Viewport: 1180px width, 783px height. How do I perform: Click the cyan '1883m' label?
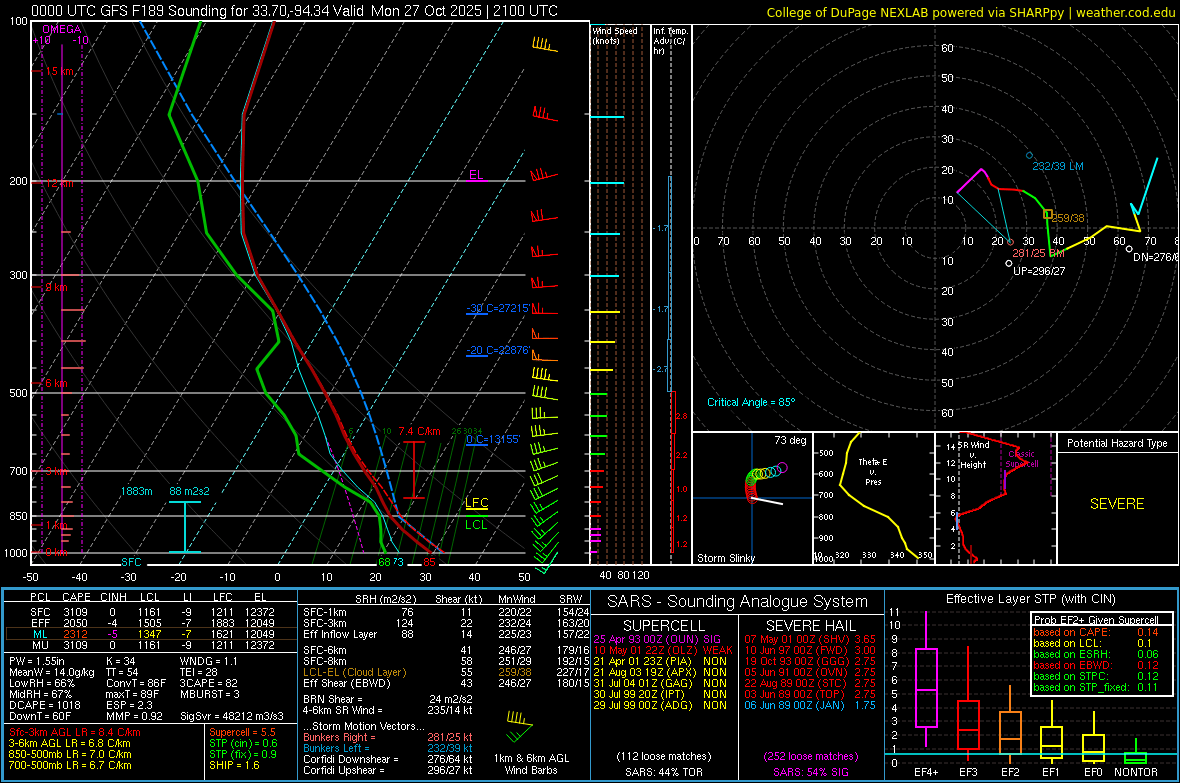pos(136,491)
